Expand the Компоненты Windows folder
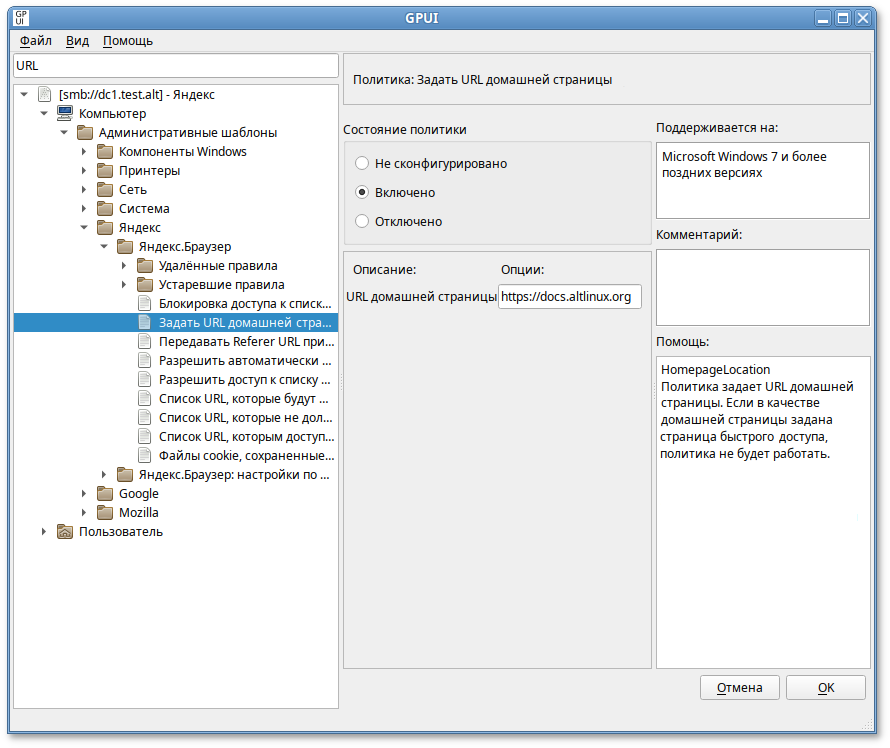Viewport: 890px width, 748px height. point(84,152)
